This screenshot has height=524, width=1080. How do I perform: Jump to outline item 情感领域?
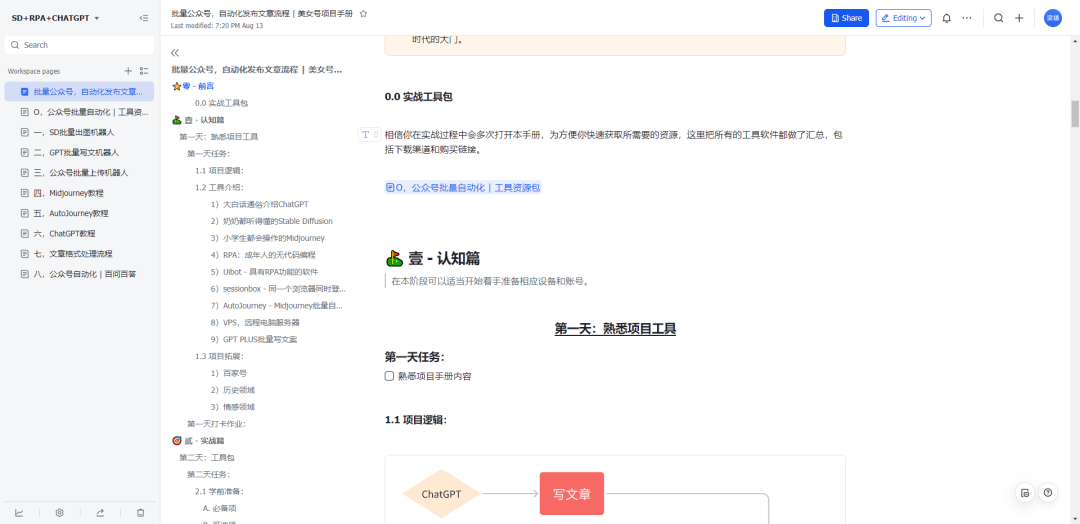[x=233, y=407]
